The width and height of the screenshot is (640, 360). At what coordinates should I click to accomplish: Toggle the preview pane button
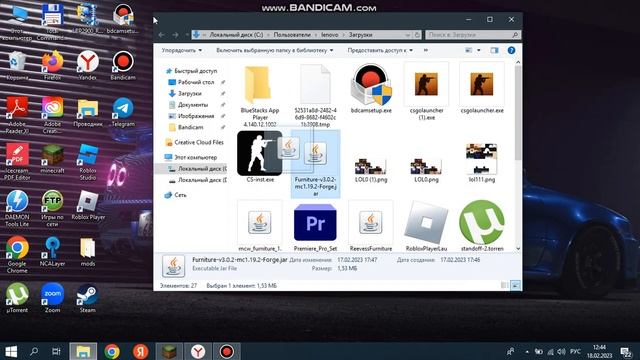point(494,50)
